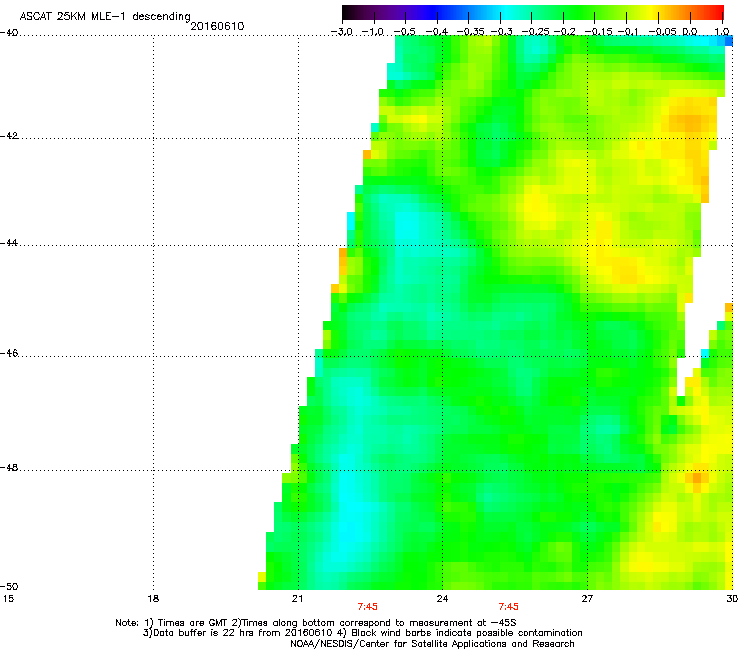The height and width of the screenshot is (650, 740).
Task: Click the latitude axis label "-50"
Action: coord(9,586)
